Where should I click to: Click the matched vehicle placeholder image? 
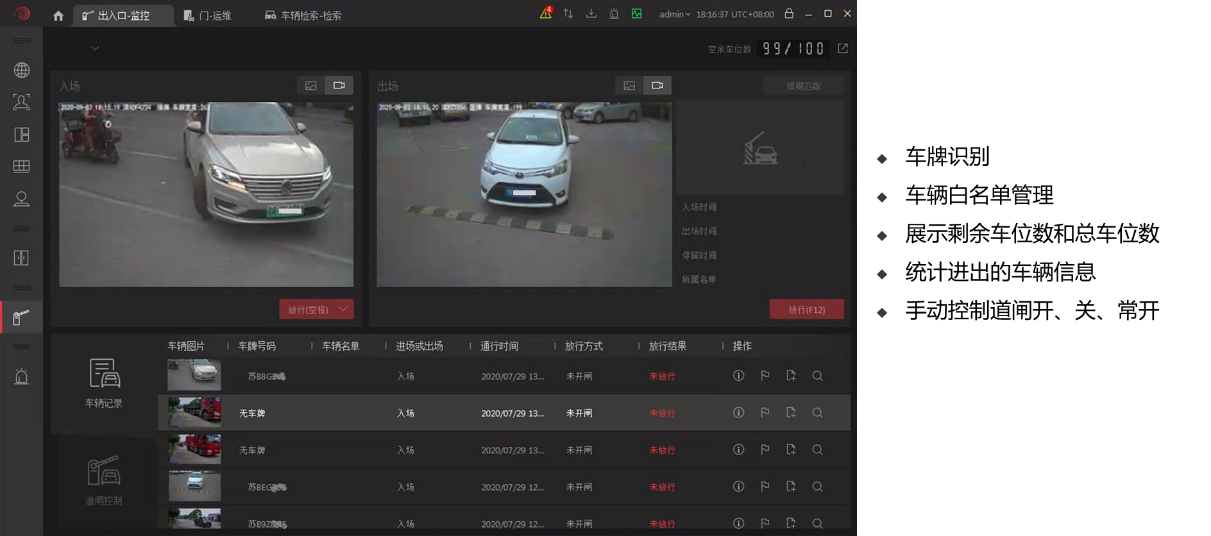(x=760, y=146)
